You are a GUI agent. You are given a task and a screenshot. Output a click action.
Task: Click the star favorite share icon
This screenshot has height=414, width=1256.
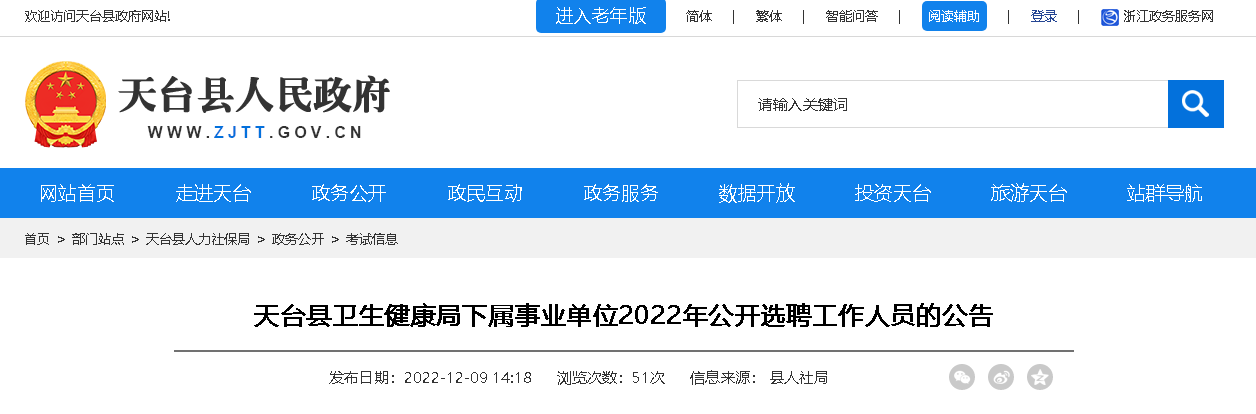(1040, 377)
